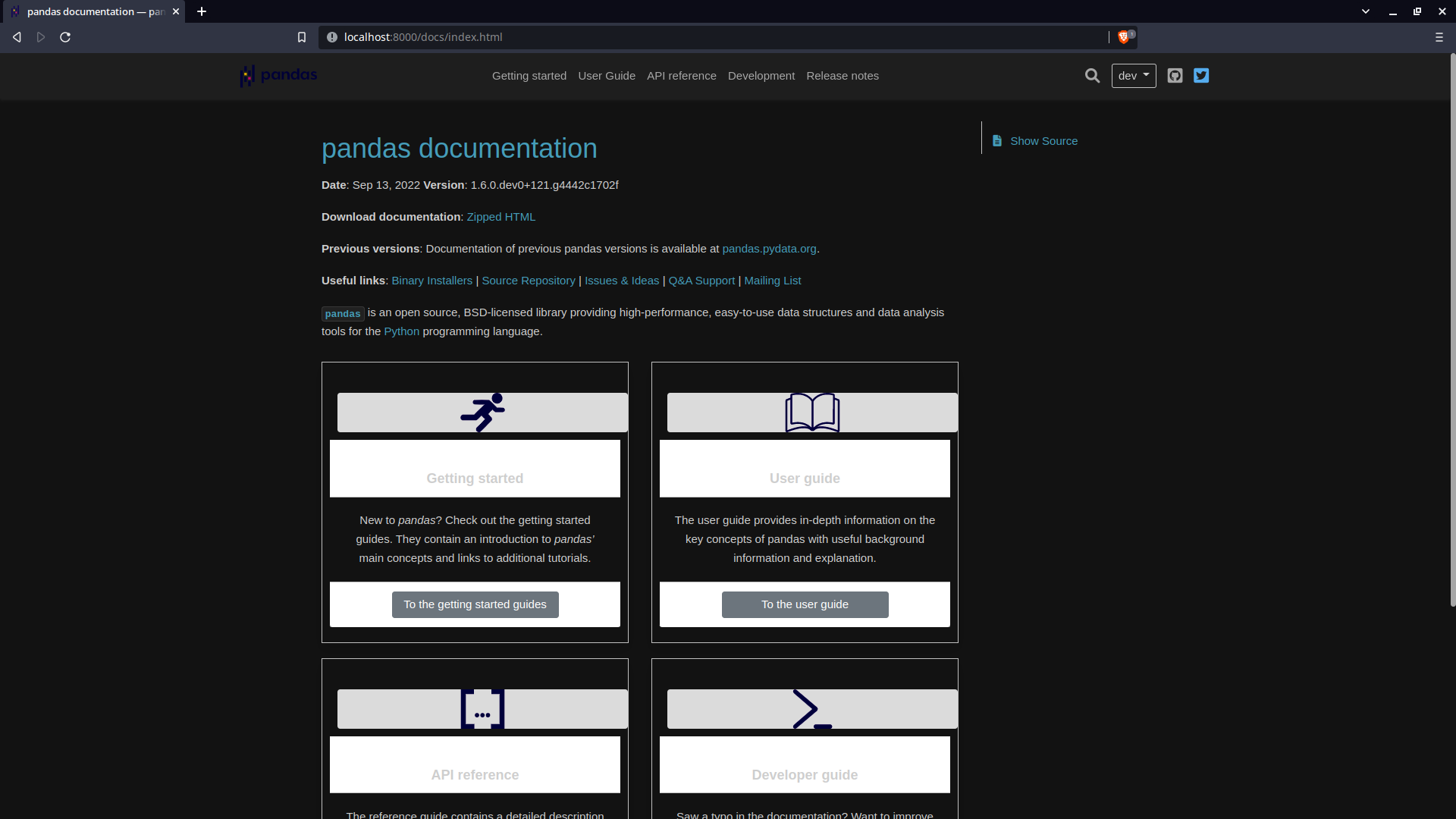
Task: Open User Guide nav item
Action: click(607, 76)
